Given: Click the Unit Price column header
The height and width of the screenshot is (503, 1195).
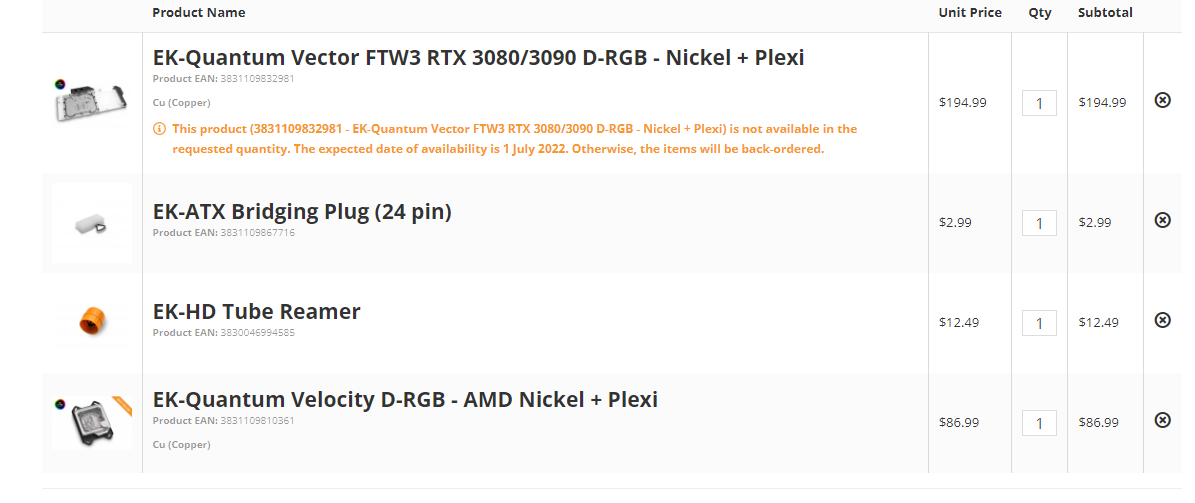Looking at the screenshot, I should [x=969, y=13].
